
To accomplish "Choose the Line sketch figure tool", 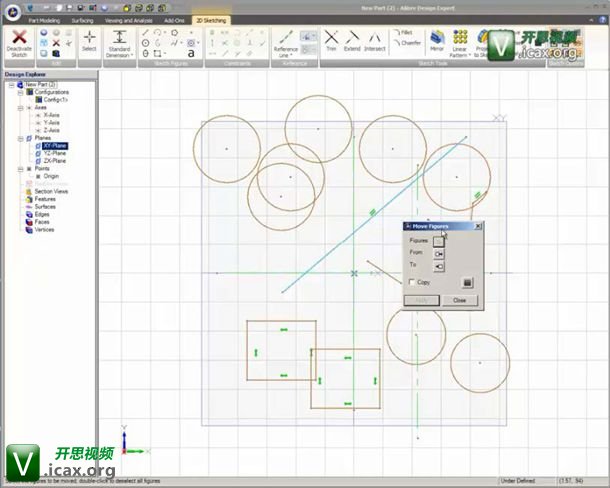I will tap(145, 33).
